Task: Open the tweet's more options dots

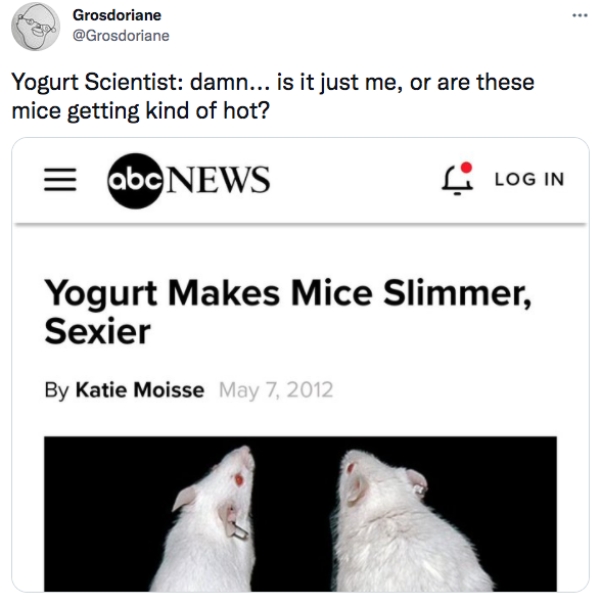Action: [577, 17]
